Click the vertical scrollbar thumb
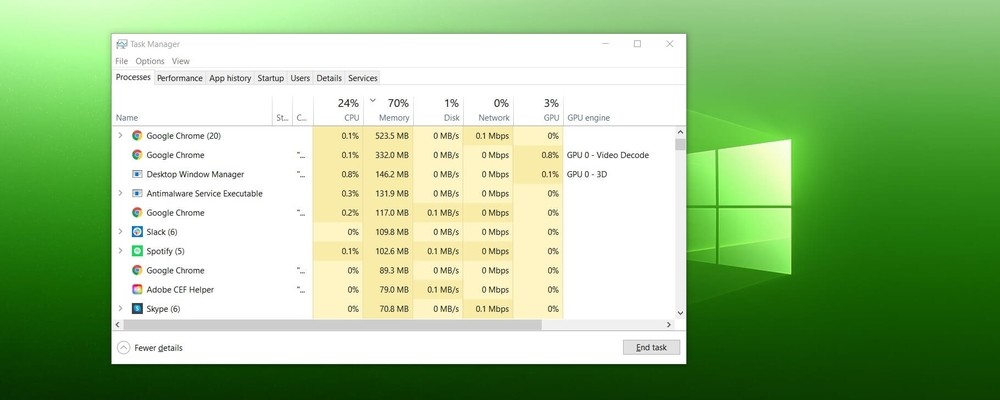Viewport: 1000px width, 400px height. tap(680, 144)
